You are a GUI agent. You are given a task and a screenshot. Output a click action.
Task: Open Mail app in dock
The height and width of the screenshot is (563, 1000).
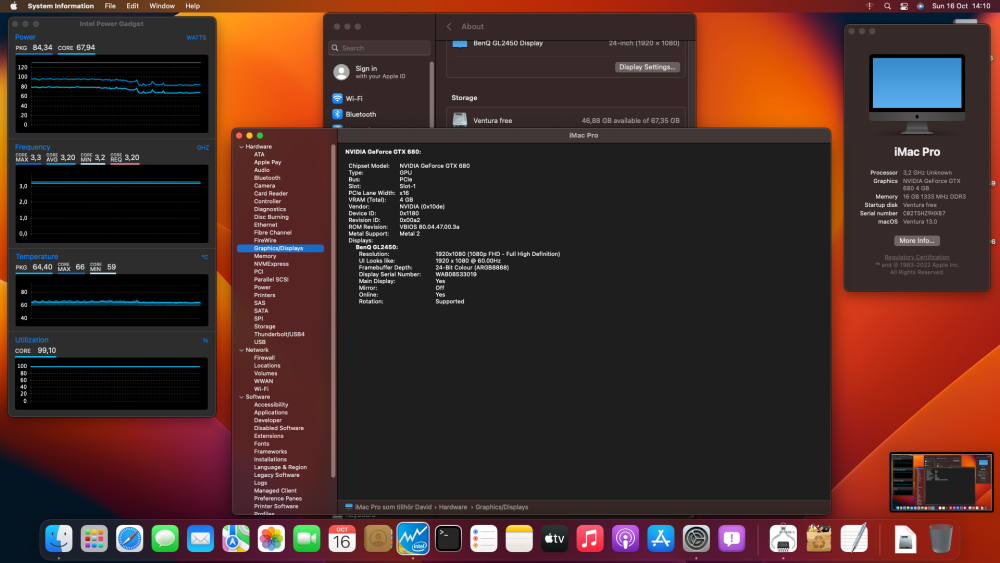[x=200, y=539]
